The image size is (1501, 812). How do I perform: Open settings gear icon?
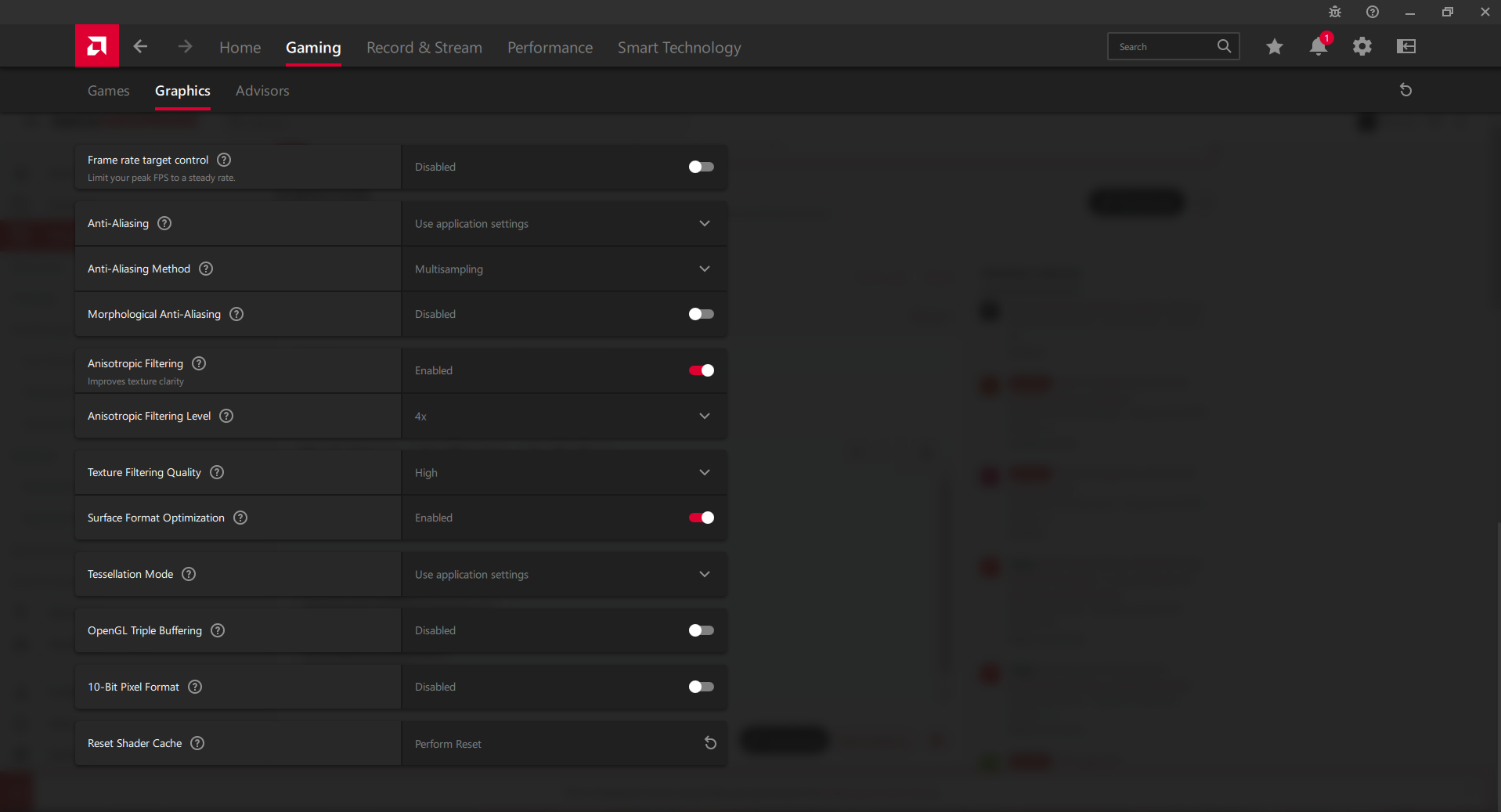point(1362,46)
